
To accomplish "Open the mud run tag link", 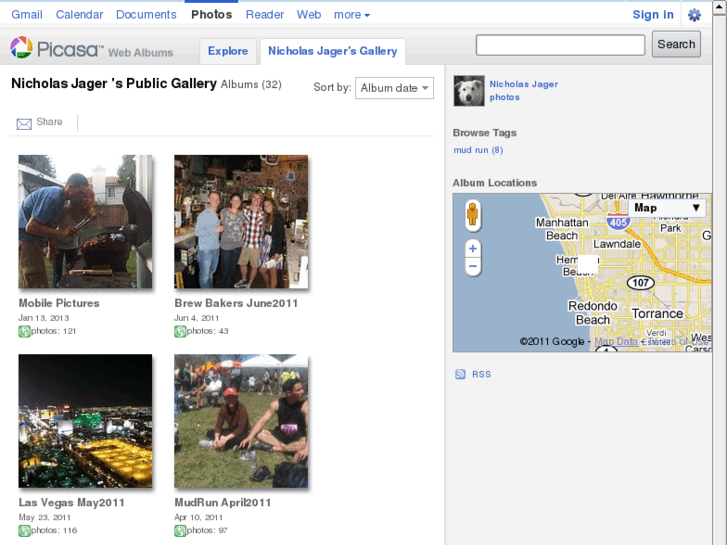I will pyautogui.click(x=477, y=150).
